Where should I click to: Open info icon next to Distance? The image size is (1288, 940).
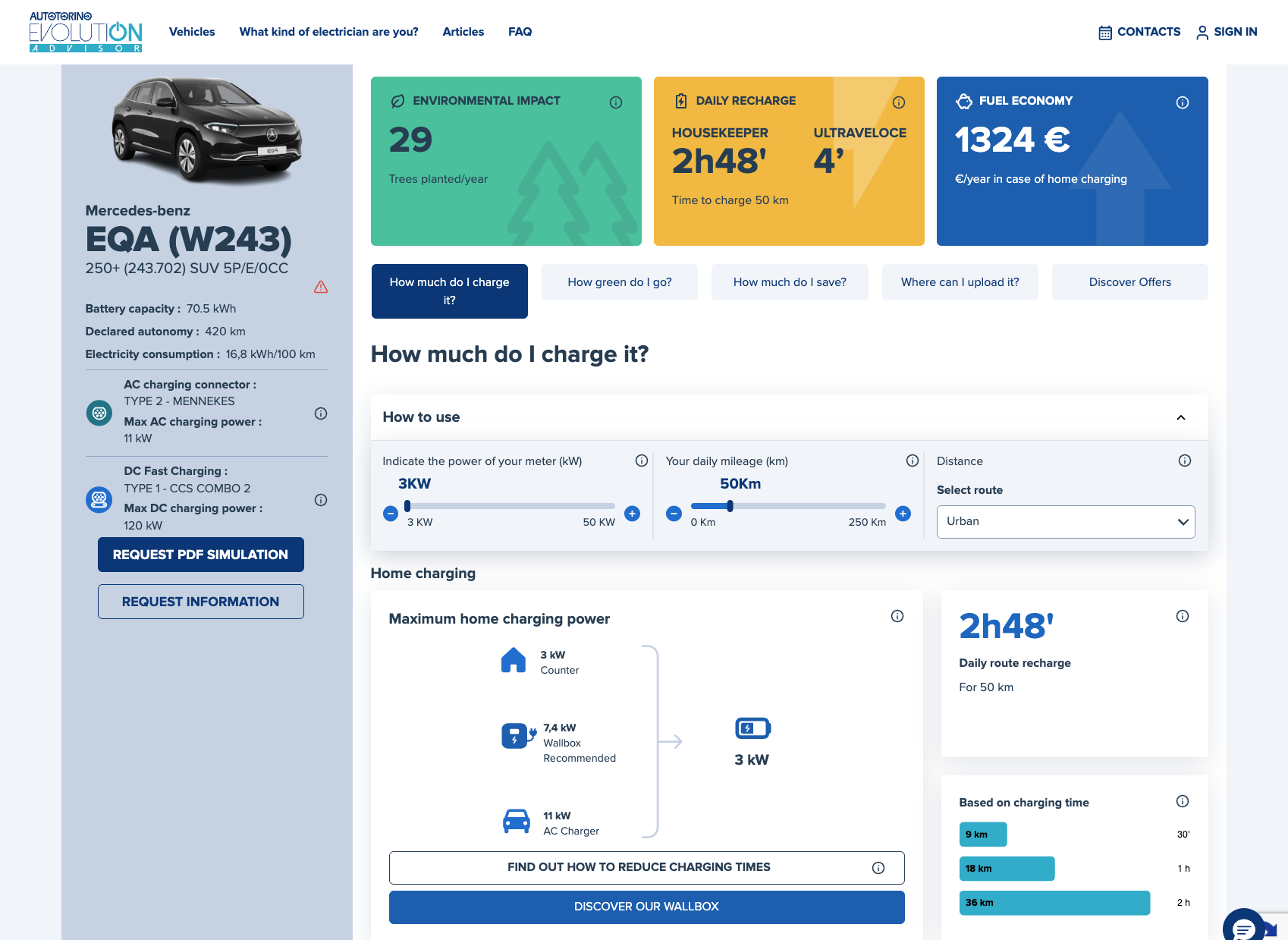click(x=1185, y=461)
